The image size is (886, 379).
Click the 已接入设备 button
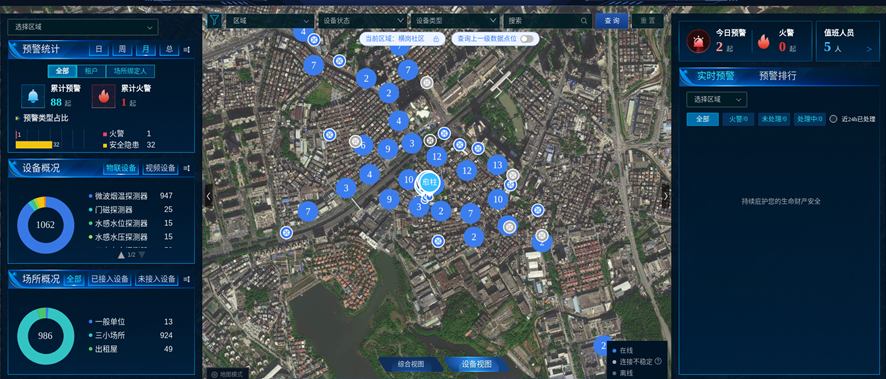(x=110, y=280)
